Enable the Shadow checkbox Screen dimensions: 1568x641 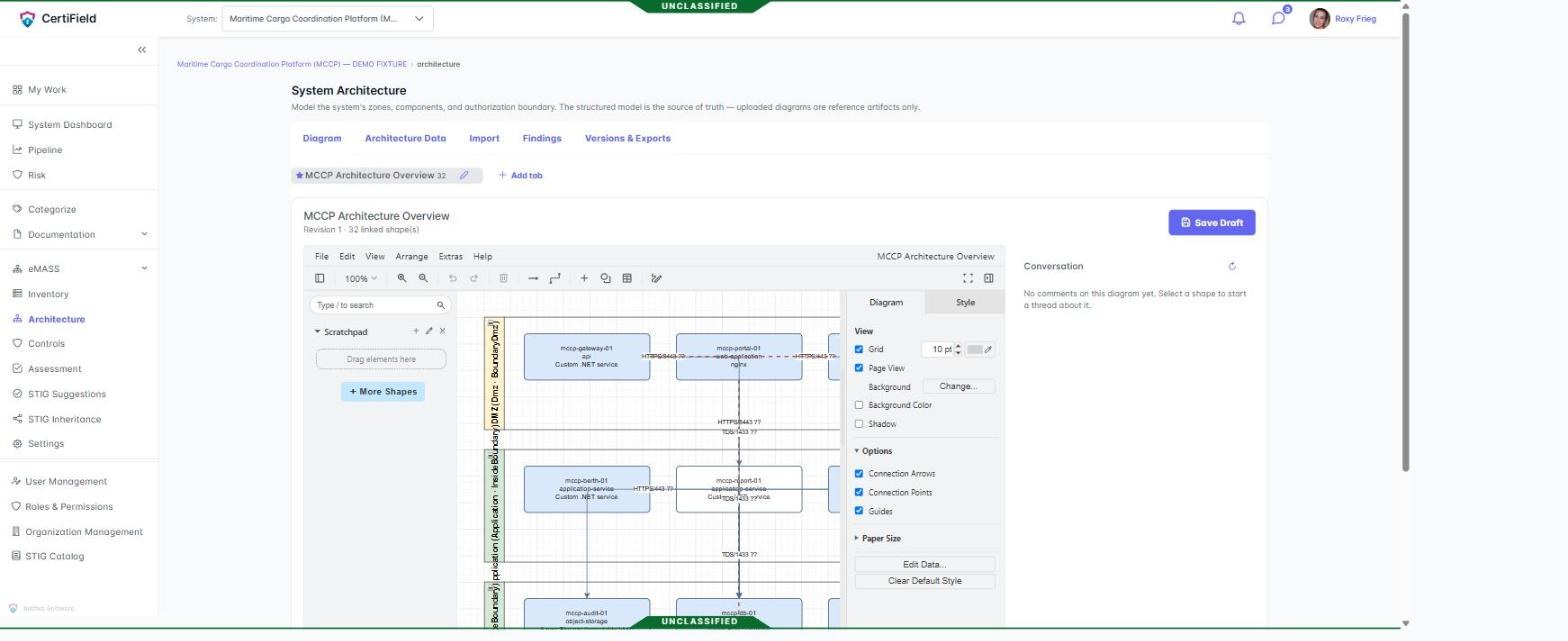click(859, 424)
